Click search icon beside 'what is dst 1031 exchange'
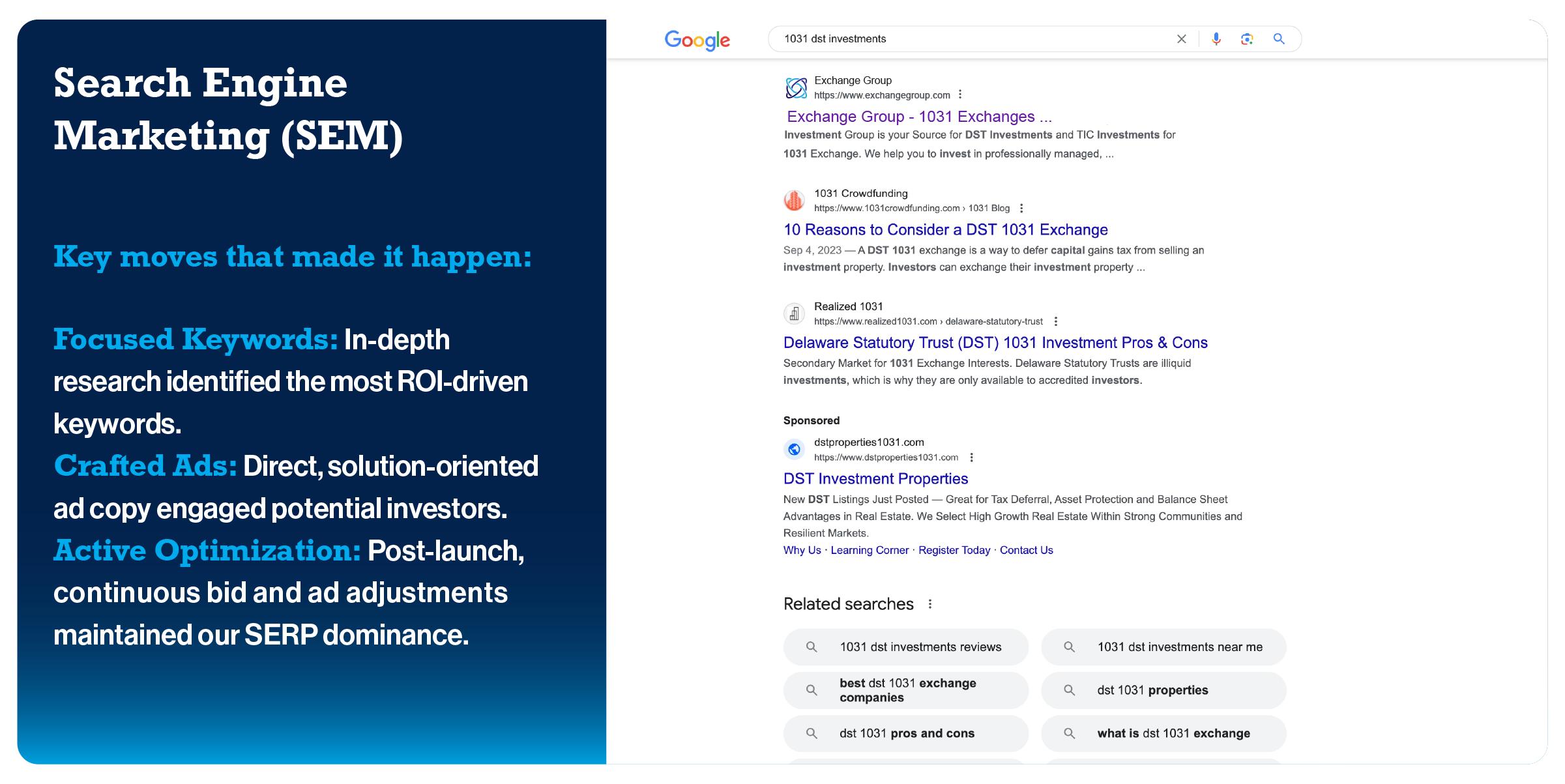Screen dimensions: 1565x784 point(1070,734)
